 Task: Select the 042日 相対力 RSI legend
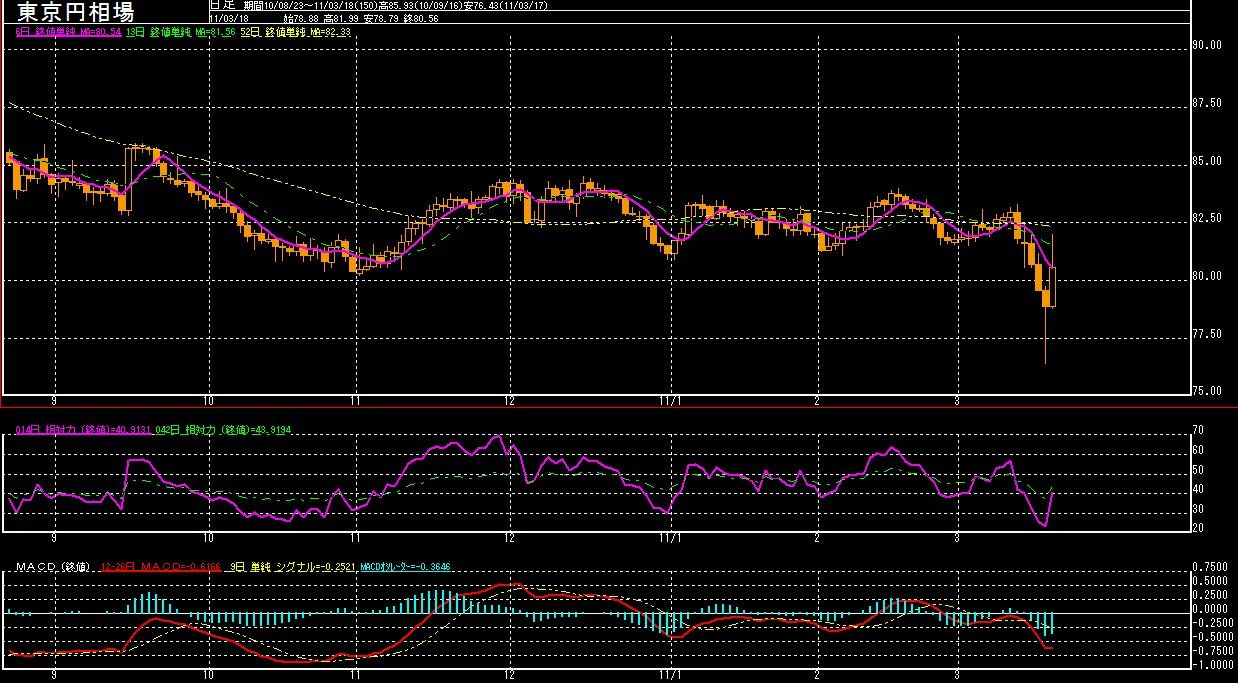tap(223, 430)
